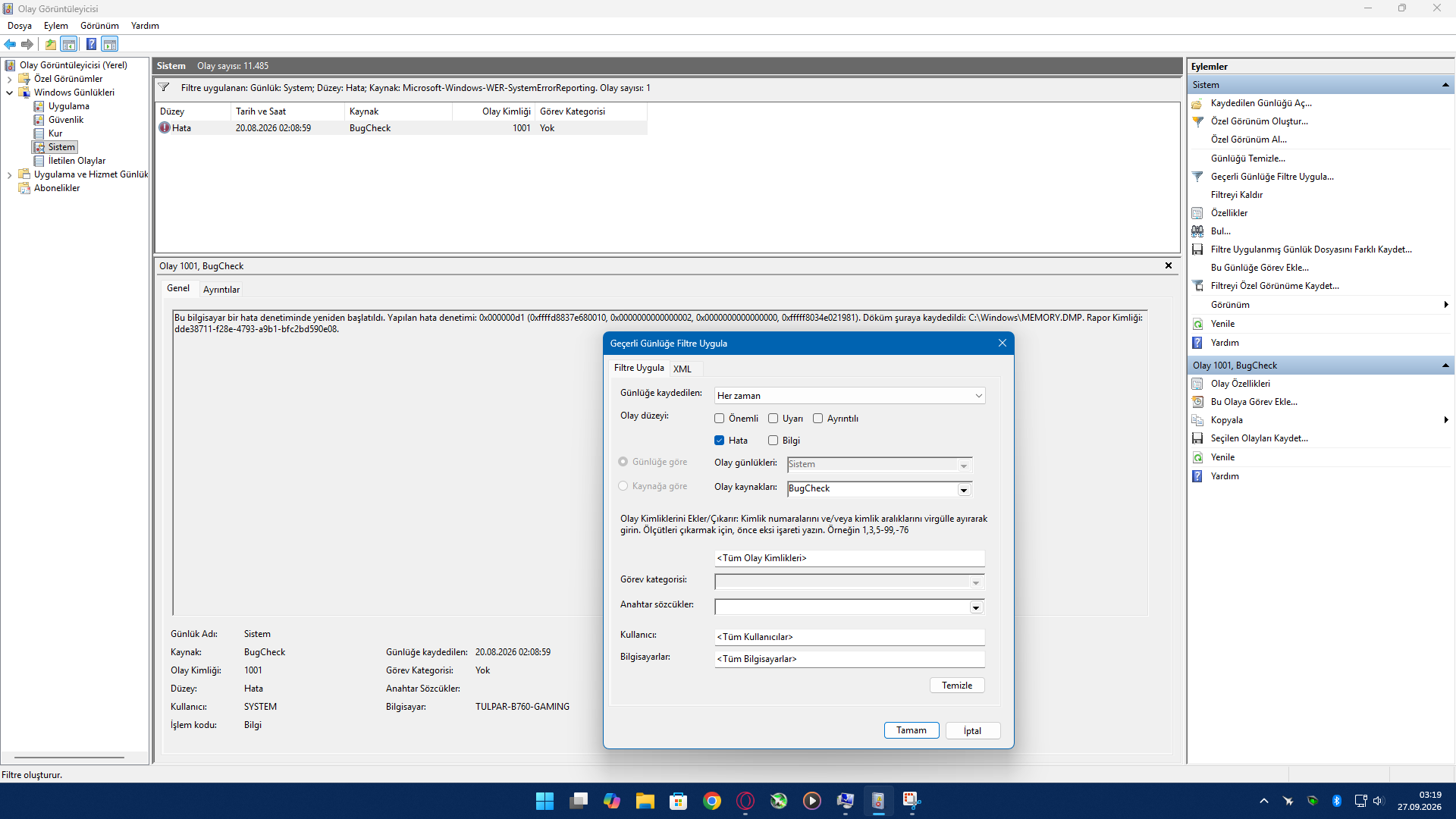
Task: Open Google Chrome from the taskbar
Action: (711, 801)
